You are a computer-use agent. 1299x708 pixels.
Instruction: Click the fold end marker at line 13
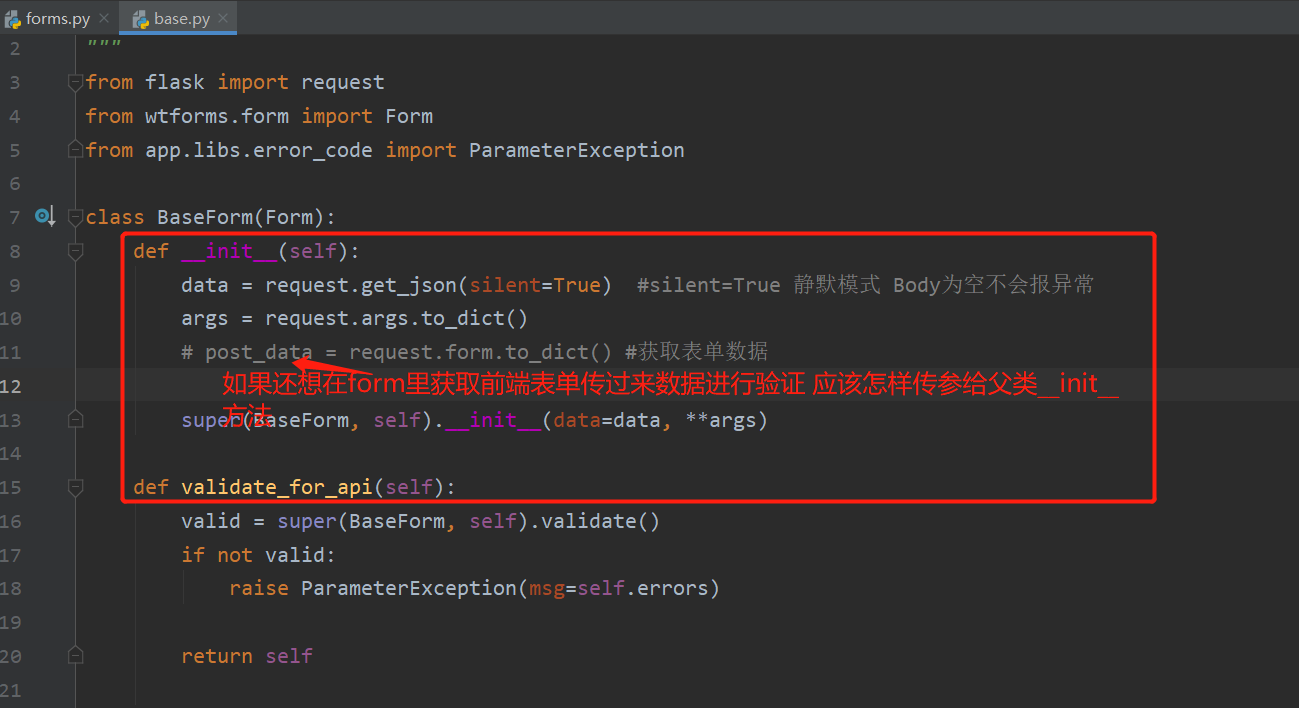tap(75, 419)
